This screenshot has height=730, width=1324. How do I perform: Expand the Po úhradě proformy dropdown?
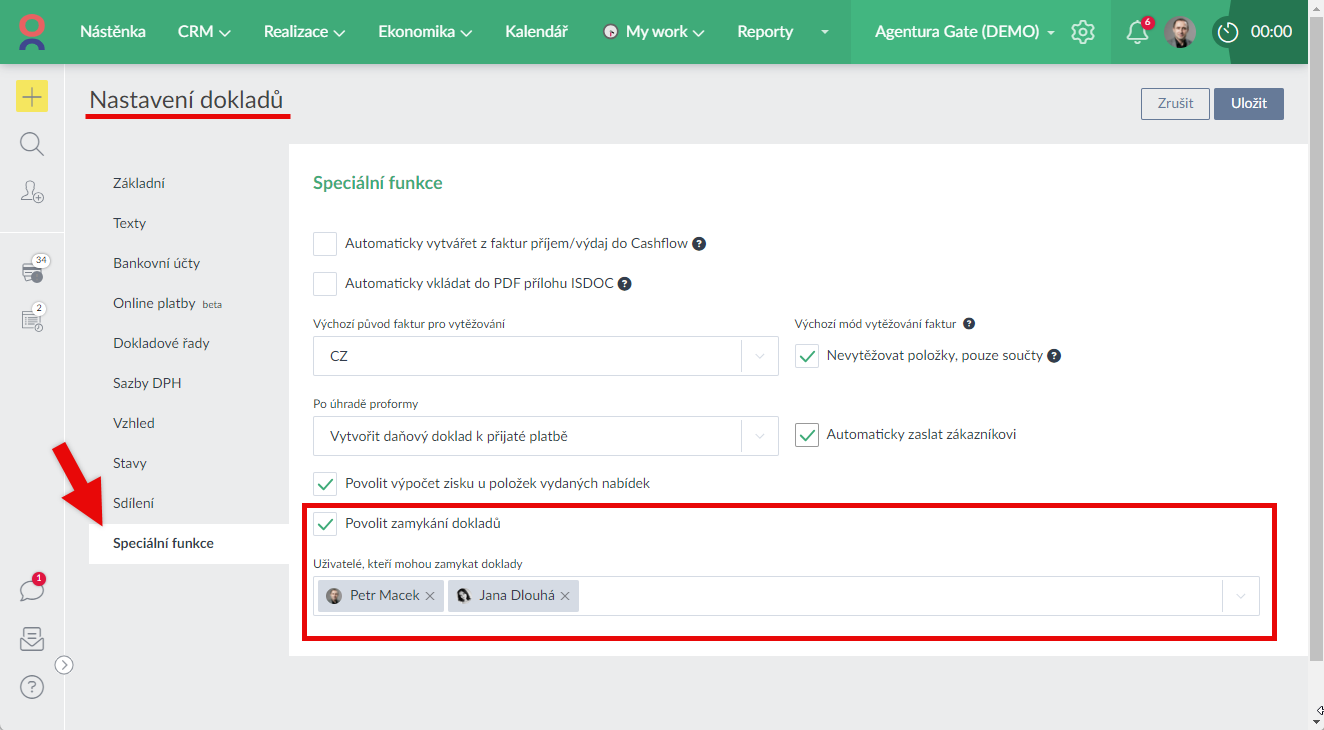(545, 436)
